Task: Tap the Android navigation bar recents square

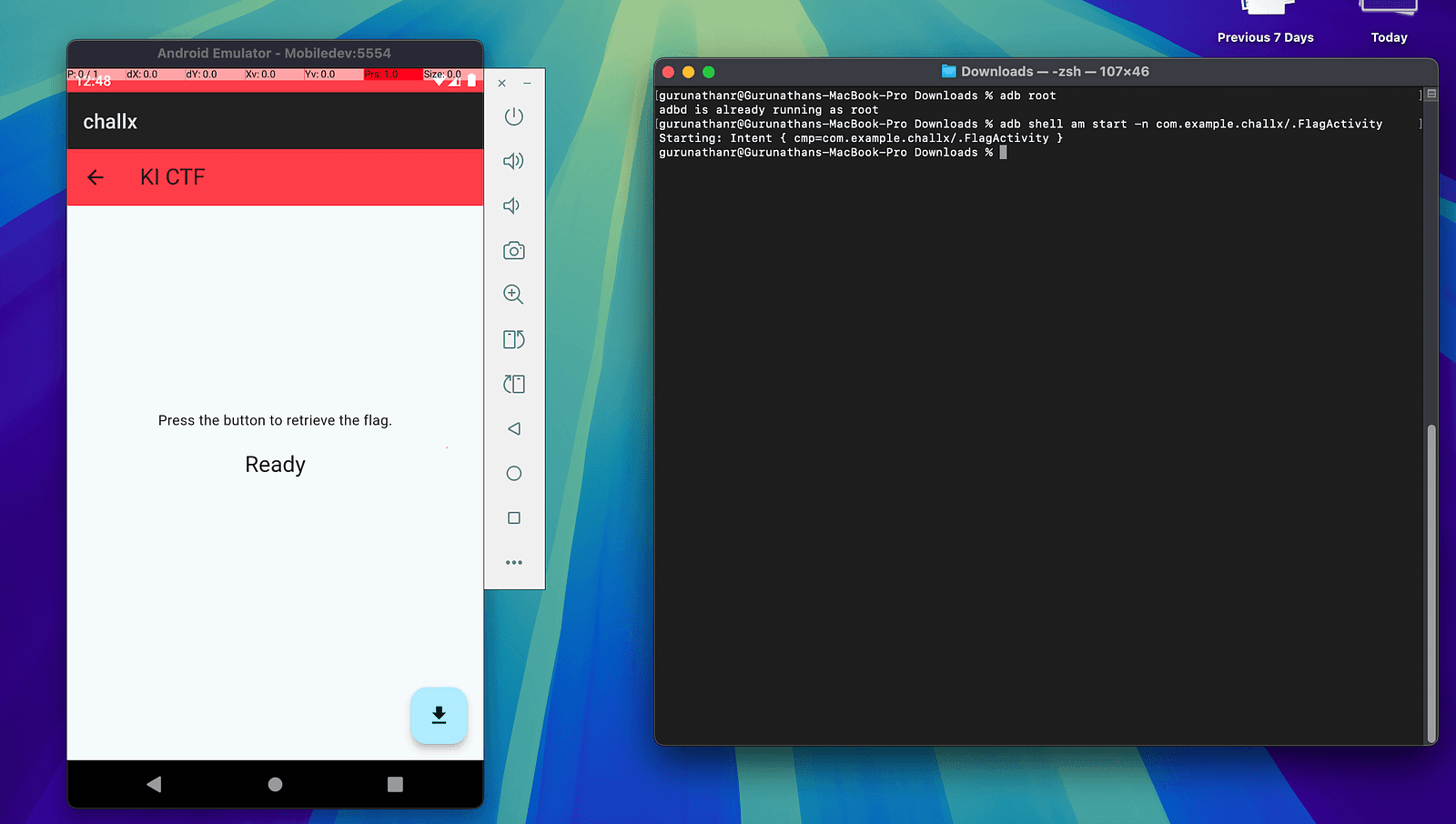Action: (395, 784)
